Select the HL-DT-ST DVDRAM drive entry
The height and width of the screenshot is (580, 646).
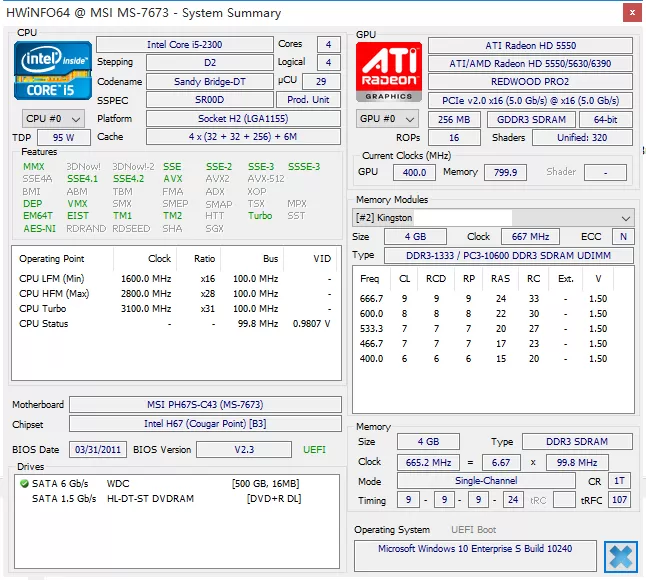(150, 498)
